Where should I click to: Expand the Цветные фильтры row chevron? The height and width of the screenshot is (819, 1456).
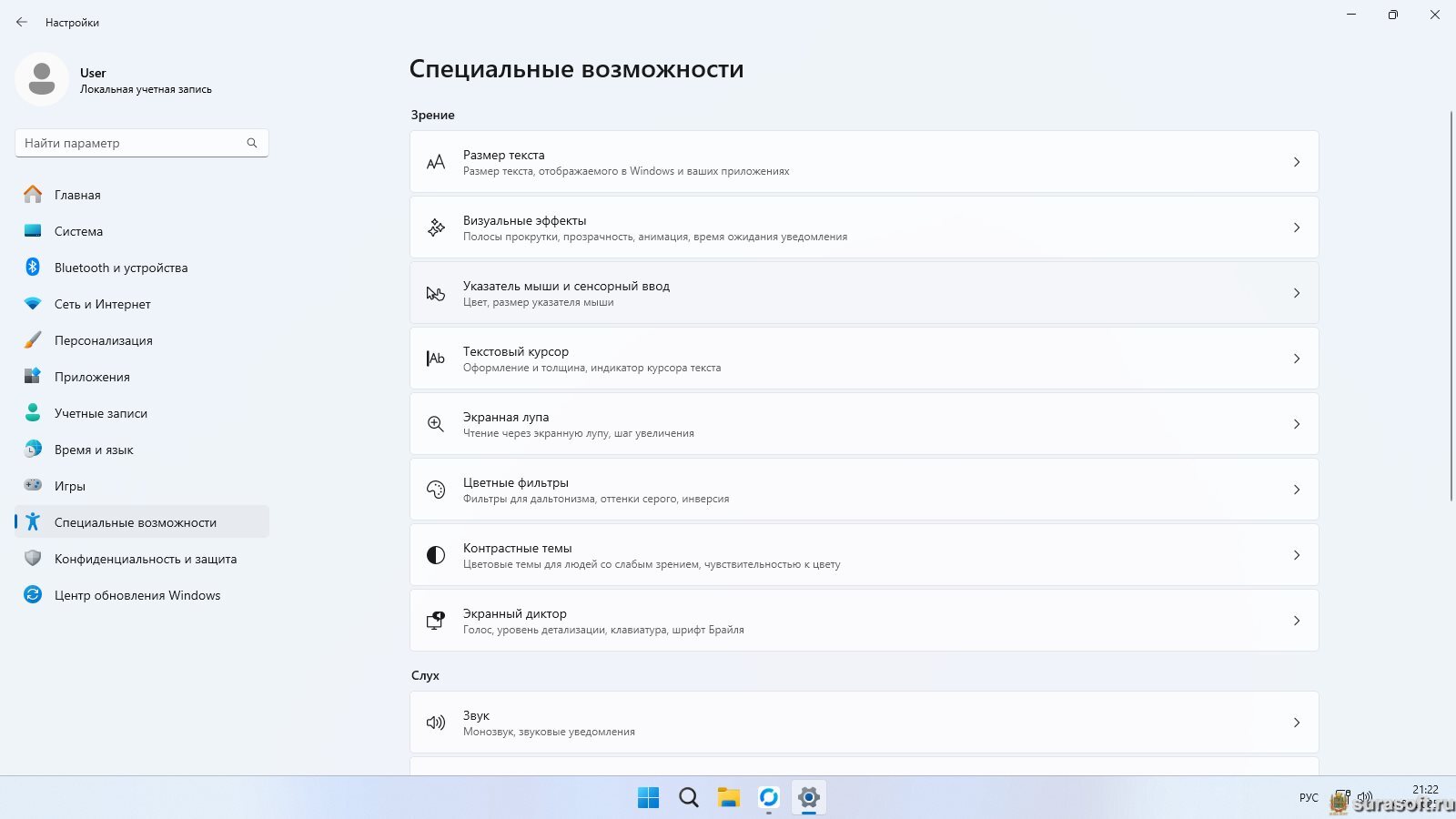tap(1296, 490)
